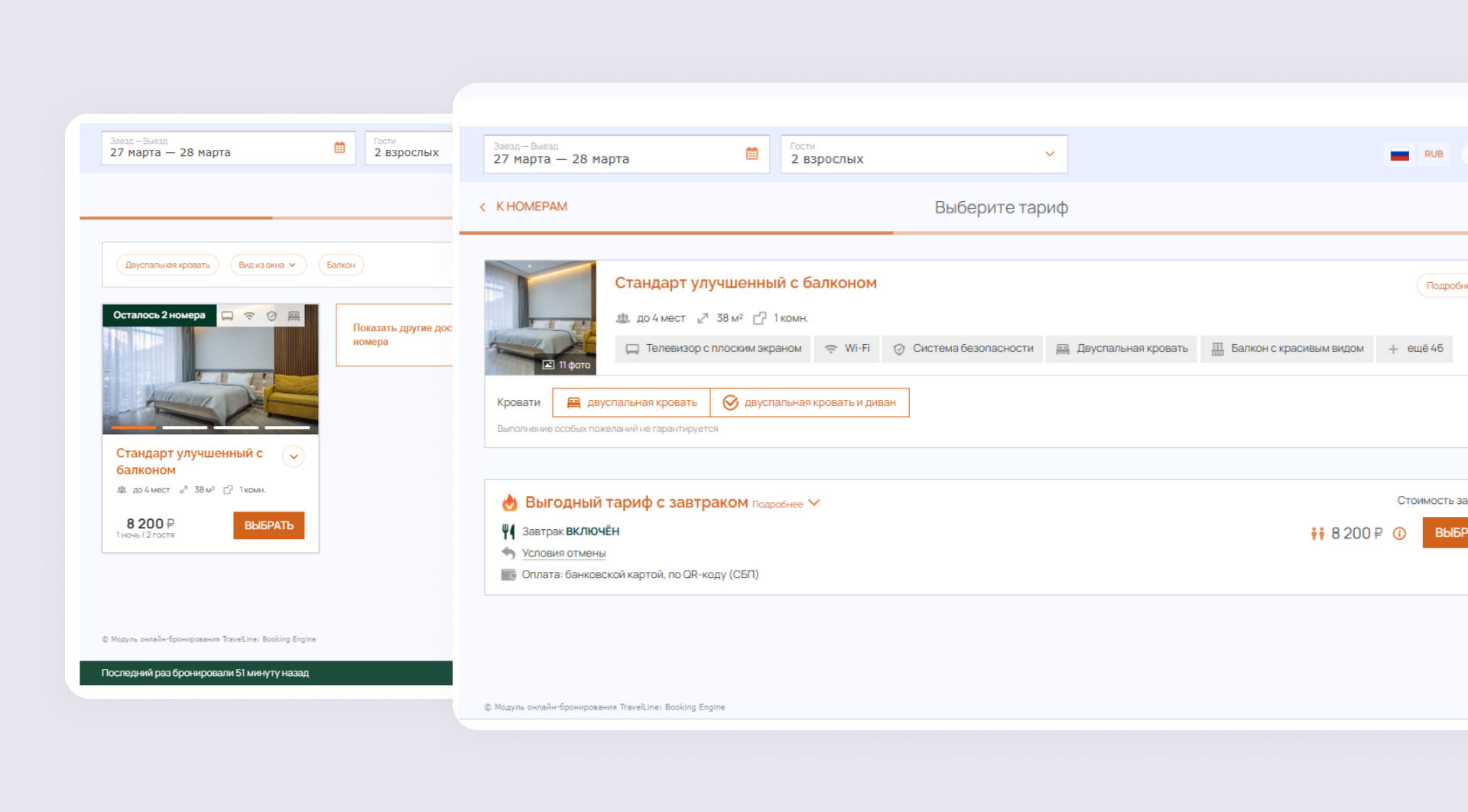The height and width of the screenshot is (812, 1468).
Task: Click the balcony with view amenity tag
Action: (x=1287, y=349)
